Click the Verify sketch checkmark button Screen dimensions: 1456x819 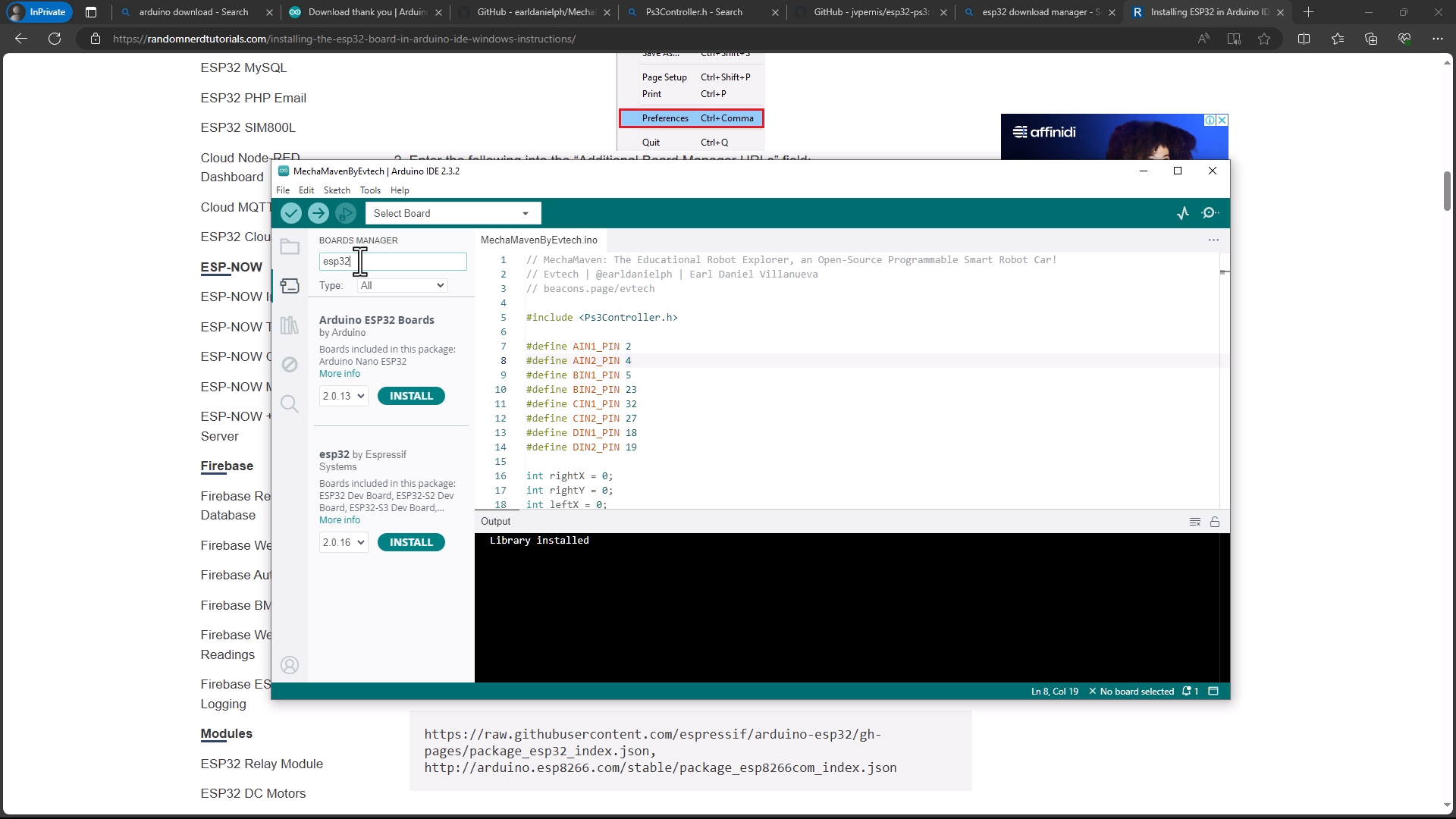(x=291, y=214)
